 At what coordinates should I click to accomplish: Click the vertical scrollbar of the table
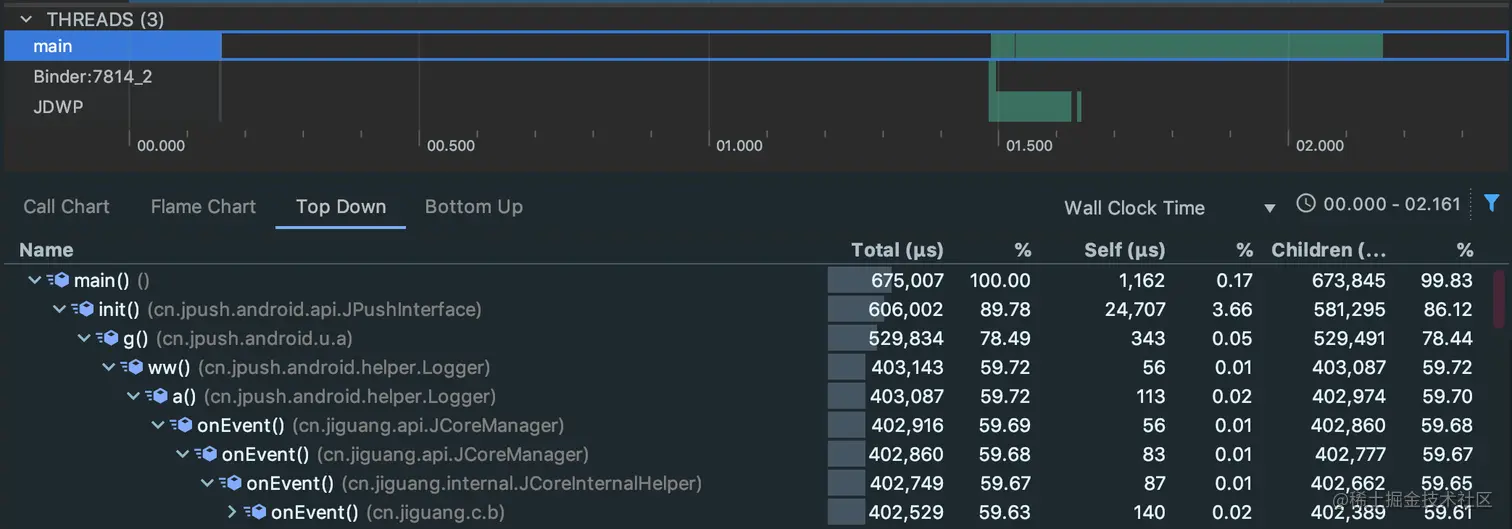[1498, 299]
